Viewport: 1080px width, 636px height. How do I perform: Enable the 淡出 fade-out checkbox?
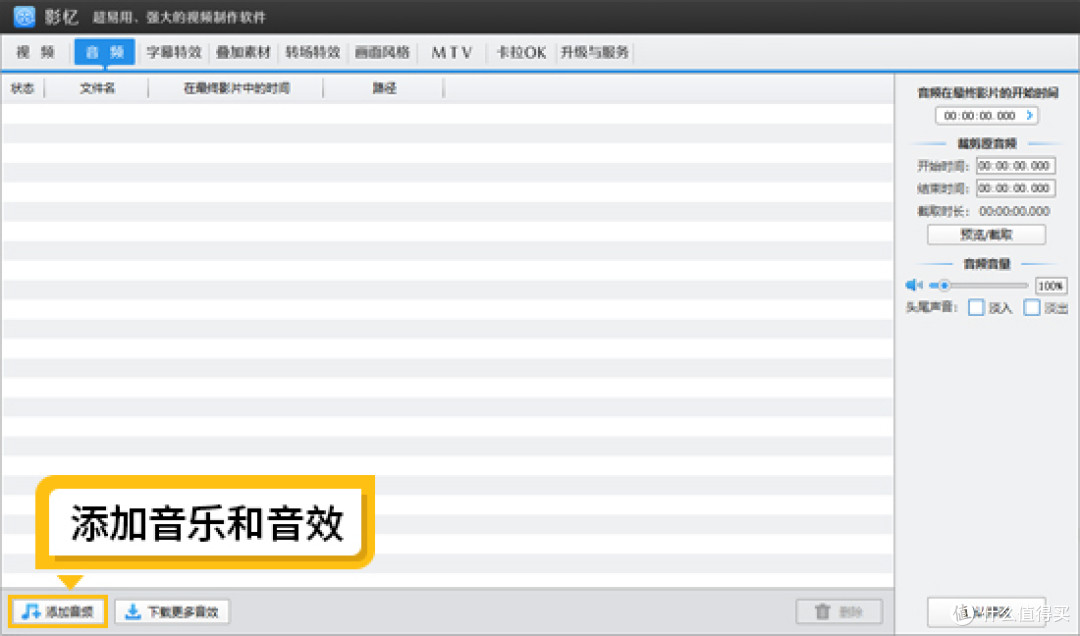tap(1032, 307)
